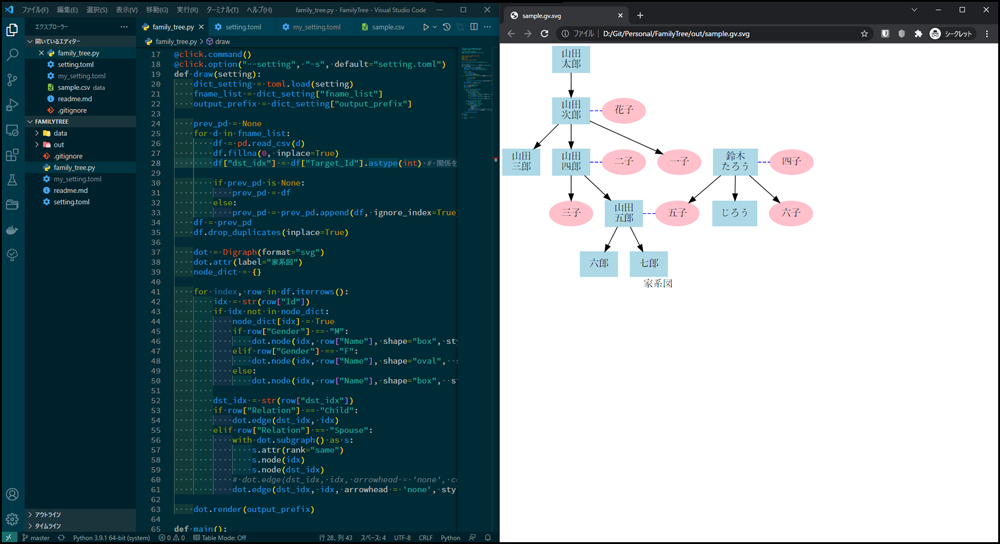This screenshot has width=1000, height=544.
Task: Open a new Chrome tab
Action: 640,15
